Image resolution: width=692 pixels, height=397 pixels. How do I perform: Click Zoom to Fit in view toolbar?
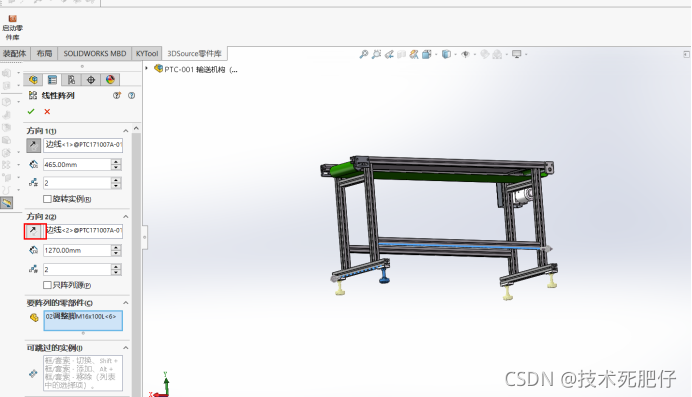pyautogui.click(x=364, y=54)
